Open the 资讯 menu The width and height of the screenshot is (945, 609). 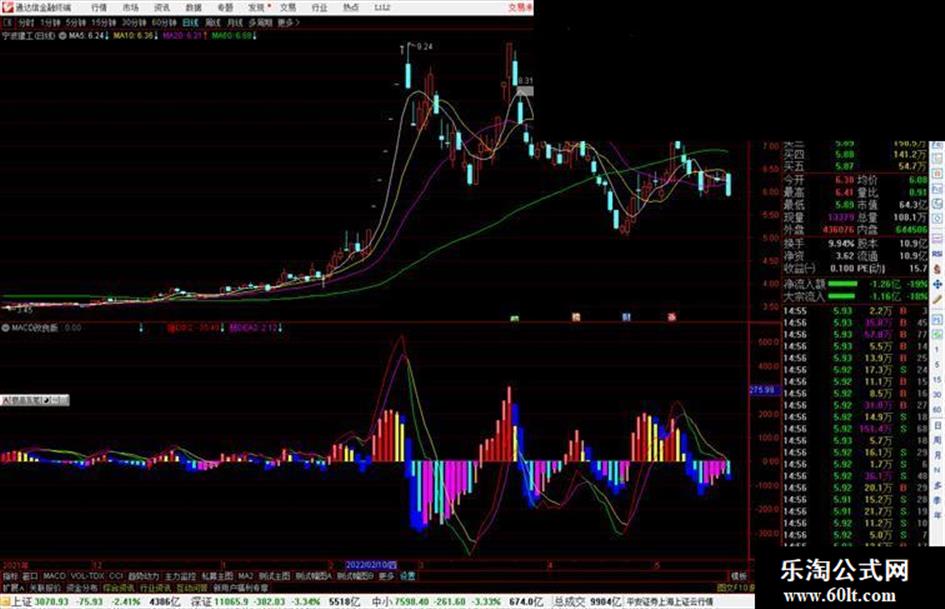pos(162,7)
